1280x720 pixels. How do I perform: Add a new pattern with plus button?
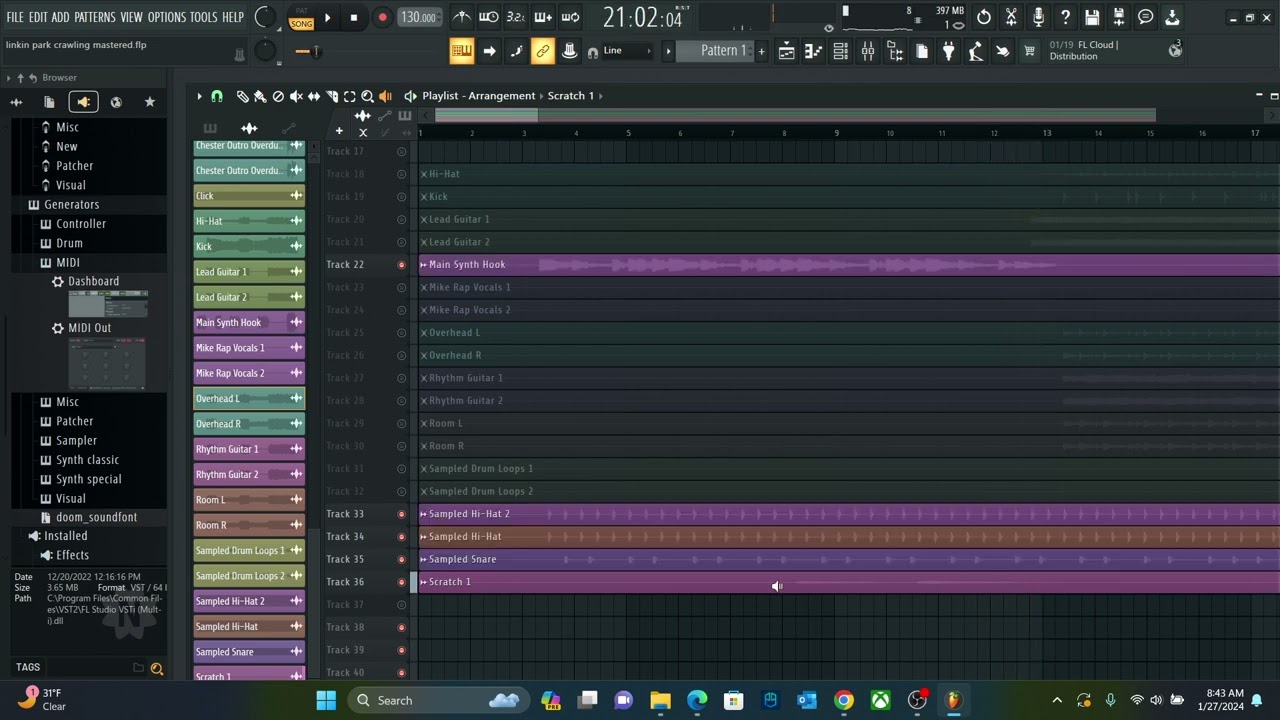coord(761,51)
